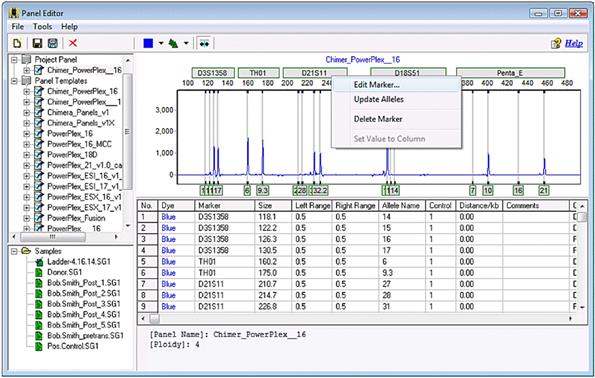Open the Help menu in the menu bar
595x378 pixels.
pyautogui.click(x=69, y=27)
